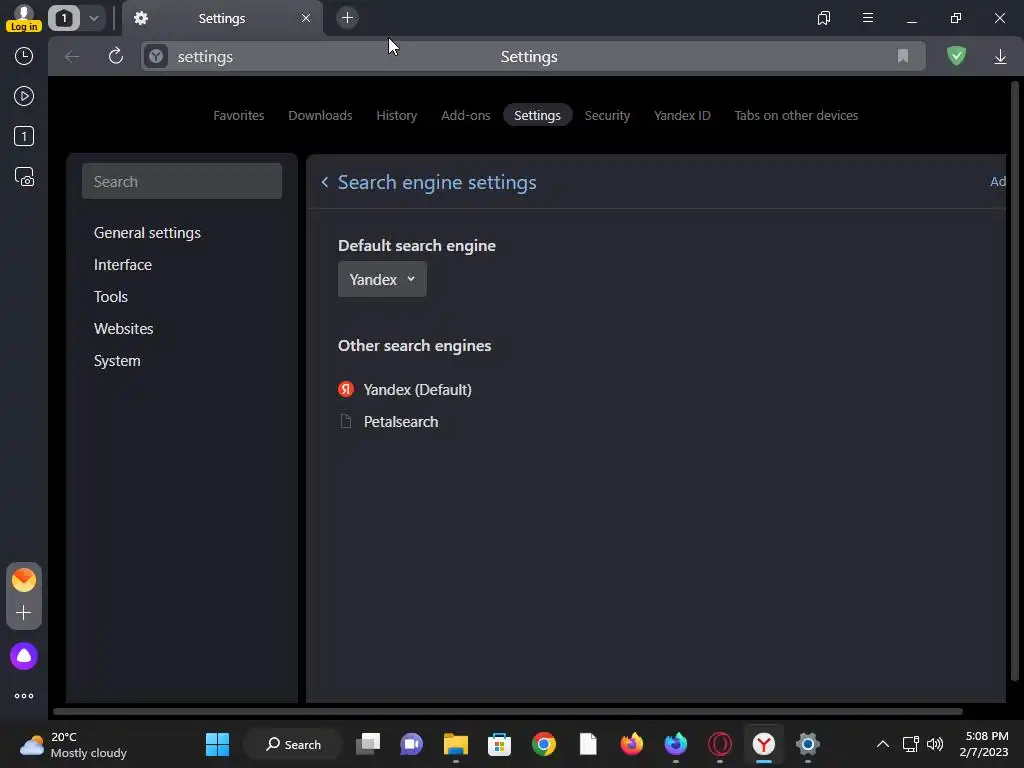Click the taskbar Search box

(293, 744)
